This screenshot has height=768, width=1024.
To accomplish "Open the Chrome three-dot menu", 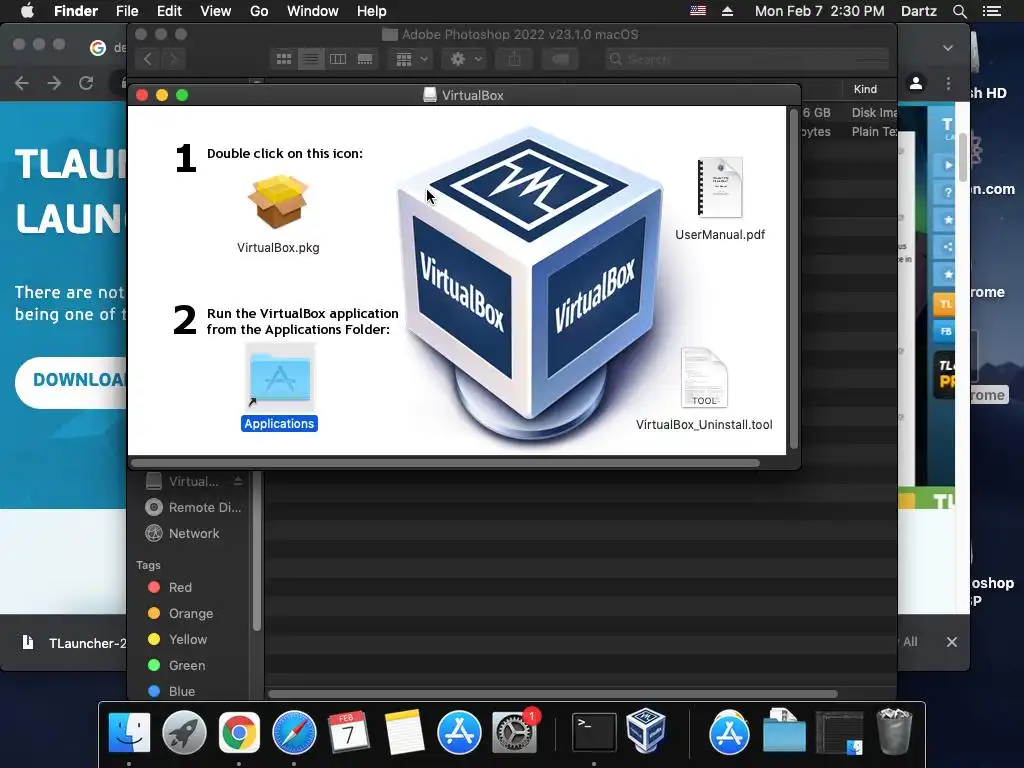I will point(948,84).
